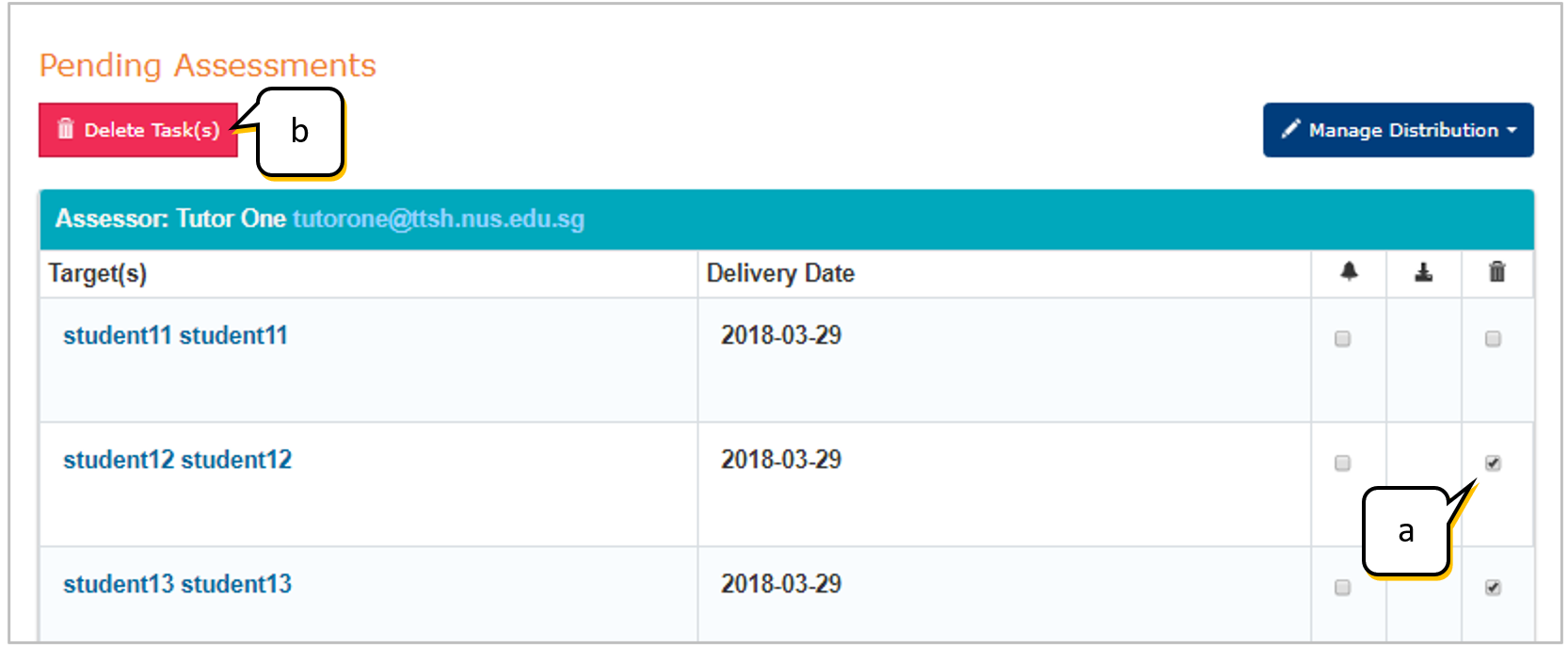Check delete checkbox for student11 student11

(x=1493, y=339)
